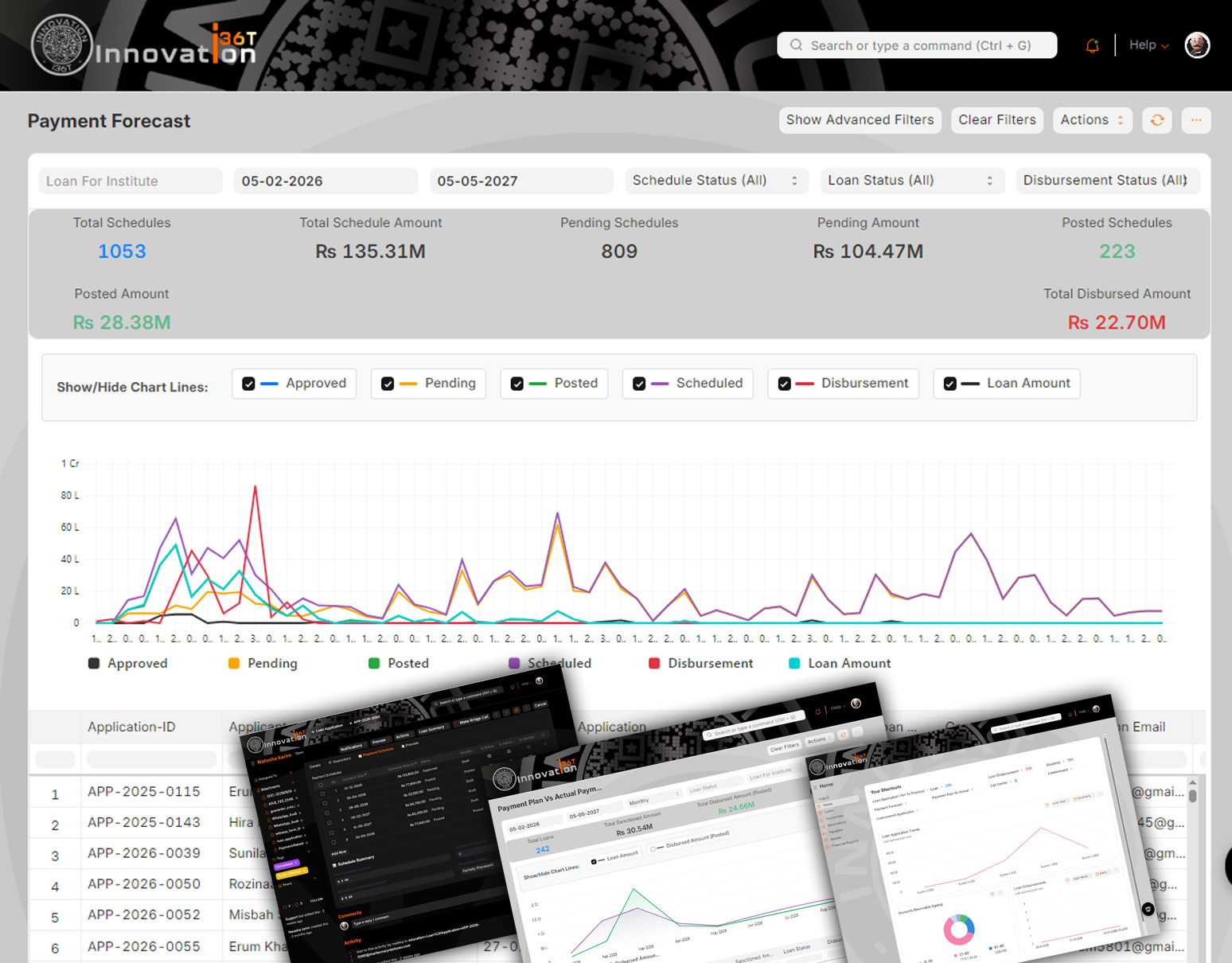Screen dimensions: 1232x963
Task: Open application APP-2026-0039
Action: (144, 853)
